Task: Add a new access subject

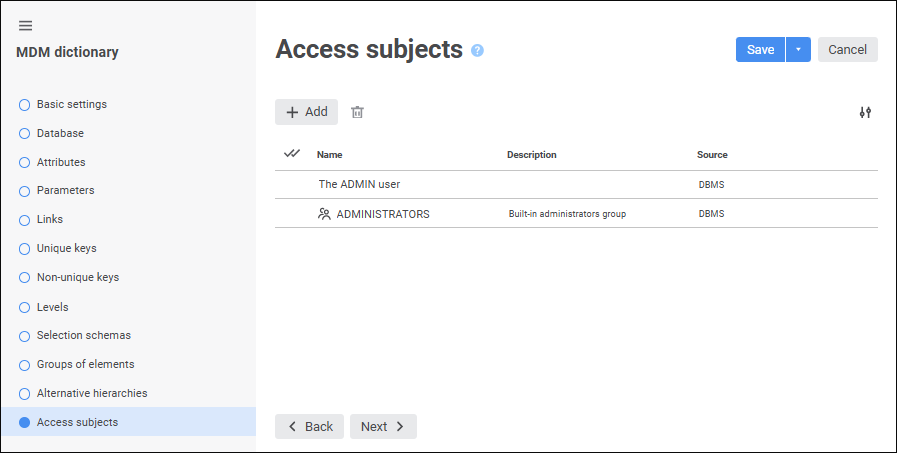Action: 306,112
